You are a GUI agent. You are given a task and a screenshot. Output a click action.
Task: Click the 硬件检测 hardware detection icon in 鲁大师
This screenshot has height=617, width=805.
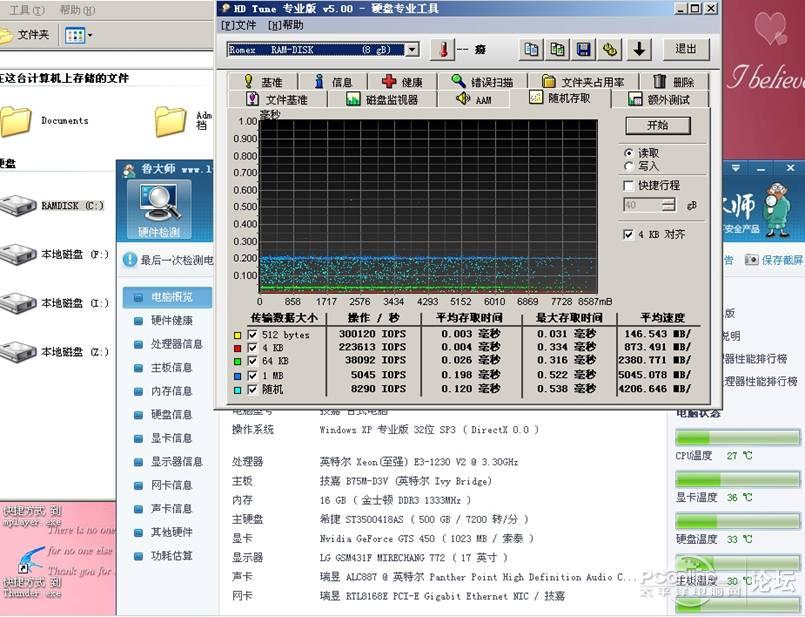[159, 209]
